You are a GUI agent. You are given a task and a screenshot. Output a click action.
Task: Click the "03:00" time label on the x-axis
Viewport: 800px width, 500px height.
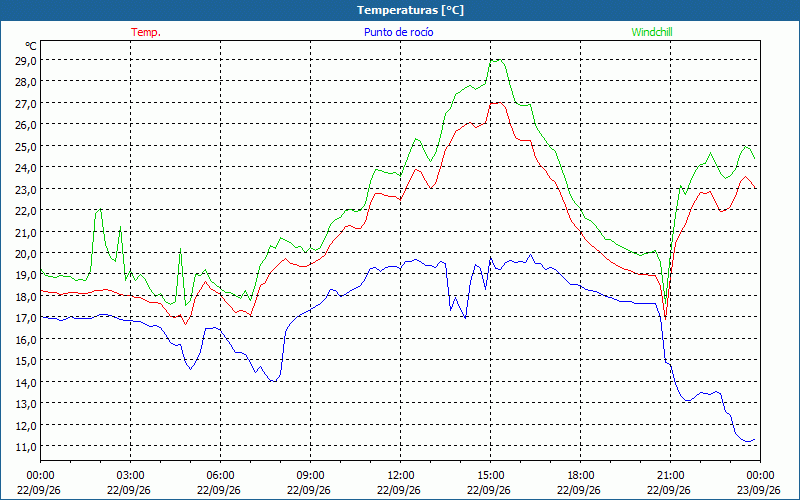point(131,476)
